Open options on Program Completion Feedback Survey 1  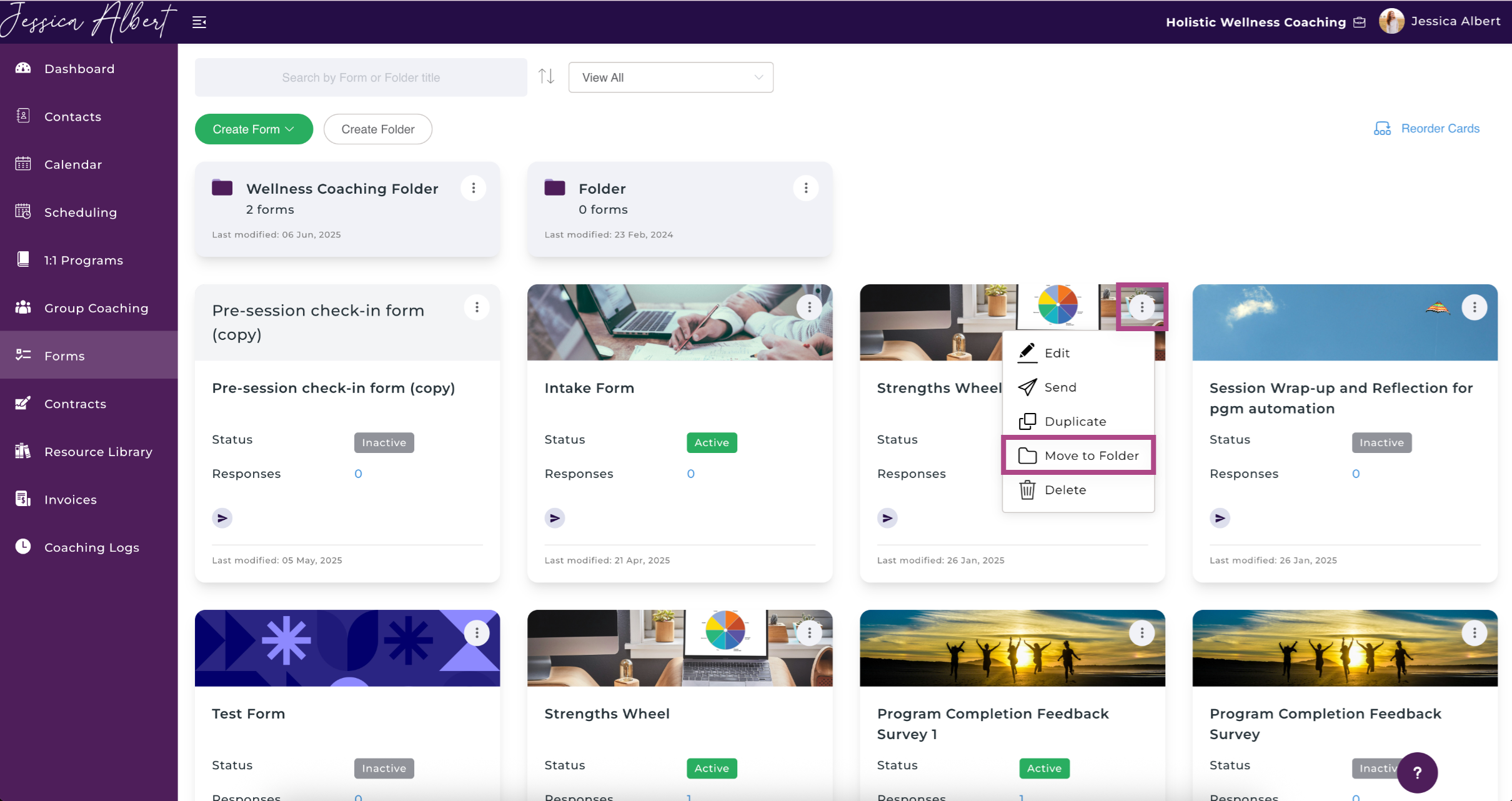coord(1142,633)
